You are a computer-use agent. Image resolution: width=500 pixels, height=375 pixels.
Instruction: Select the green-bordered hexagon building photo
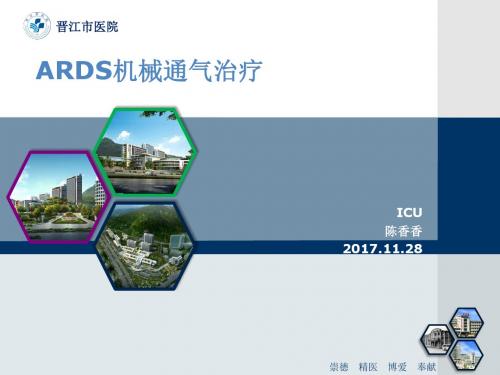(145, 151)
